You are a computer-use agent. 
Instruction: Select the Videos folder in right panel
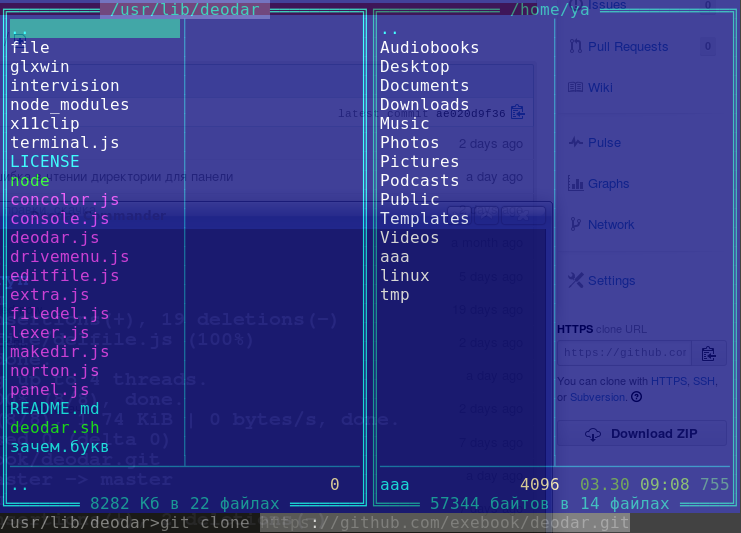(x=410, y=237)
